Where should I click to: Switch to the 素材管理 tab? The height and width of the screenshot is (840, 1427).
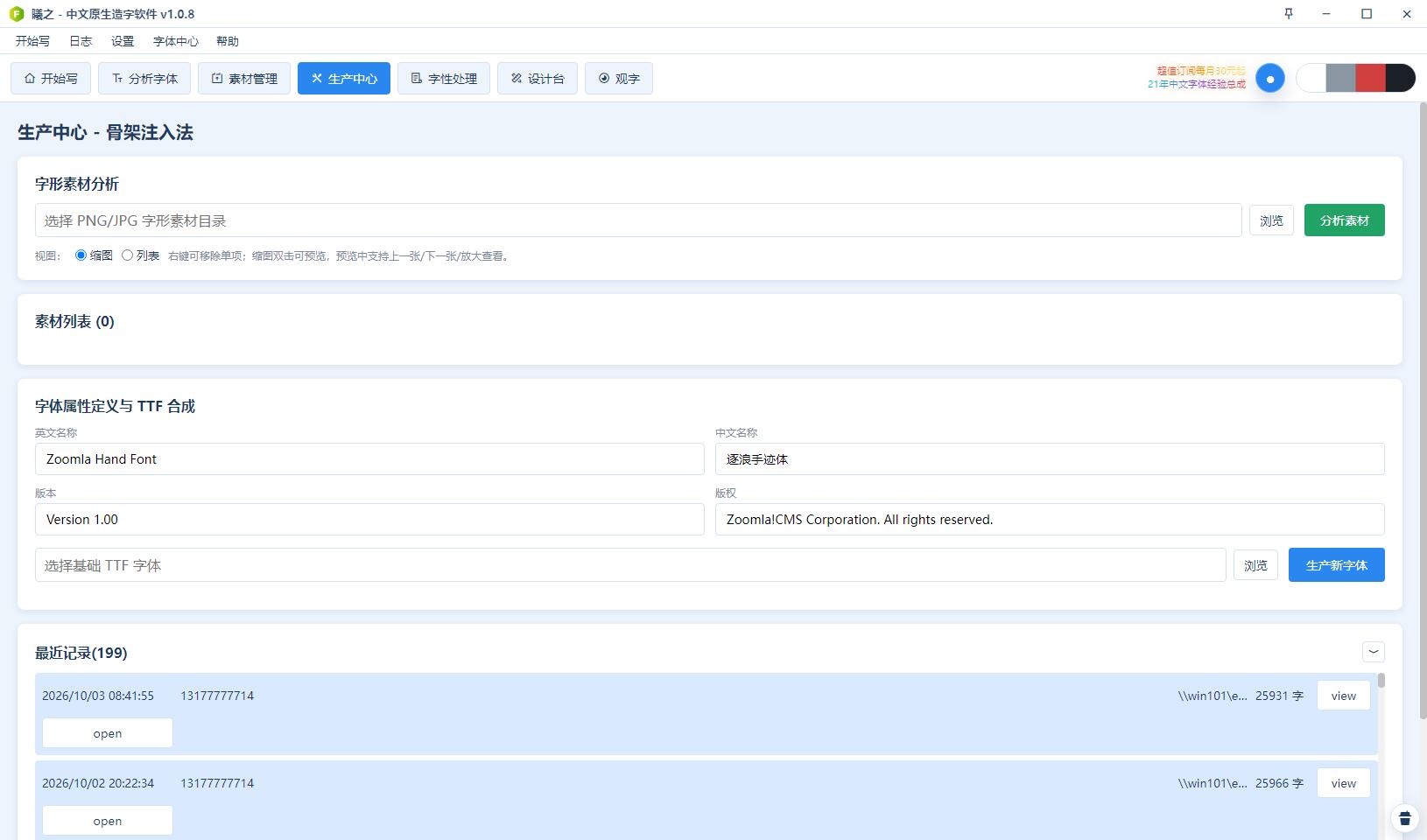(244, 79)
